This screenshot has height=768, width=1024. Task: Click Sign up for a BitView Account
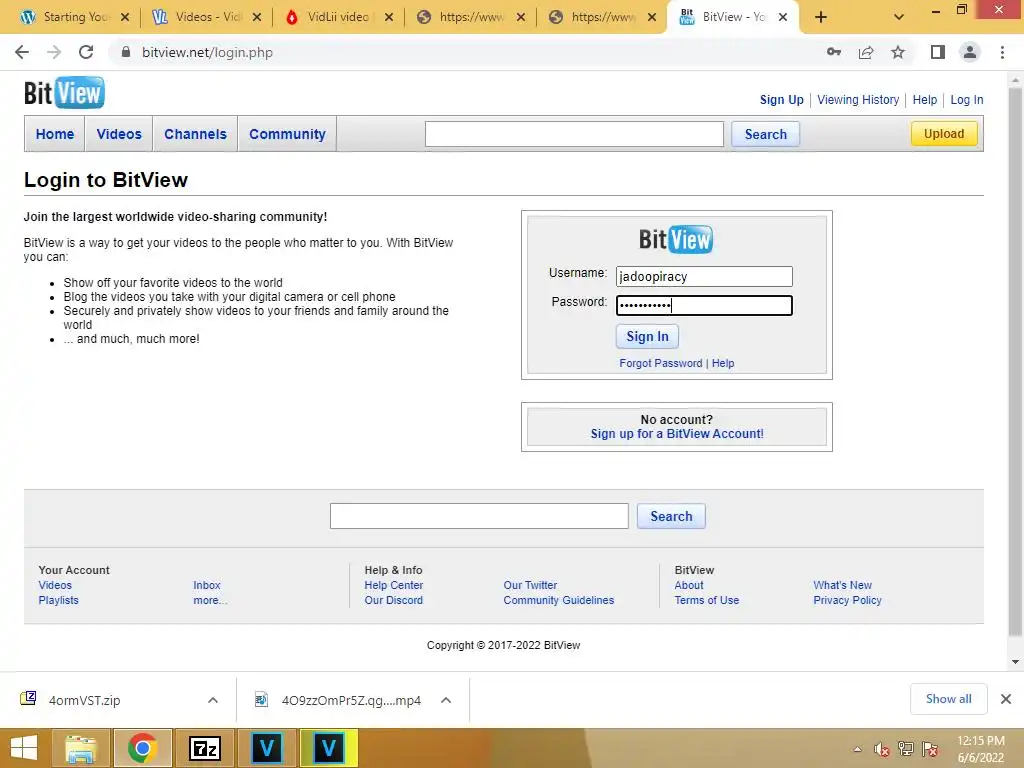pyautogui.click(x=677, y=434)
